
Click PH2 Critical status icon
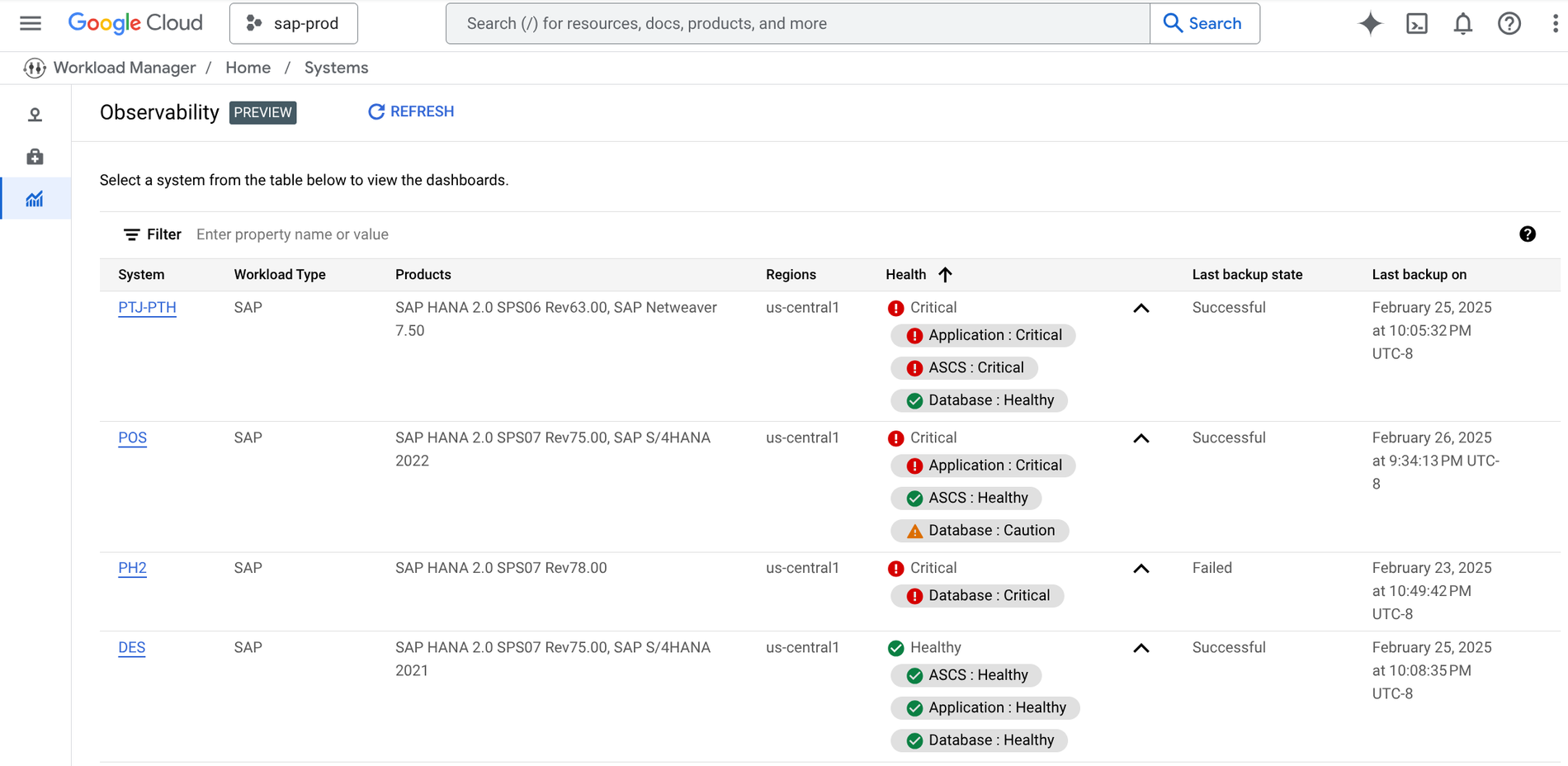point(896,569)
